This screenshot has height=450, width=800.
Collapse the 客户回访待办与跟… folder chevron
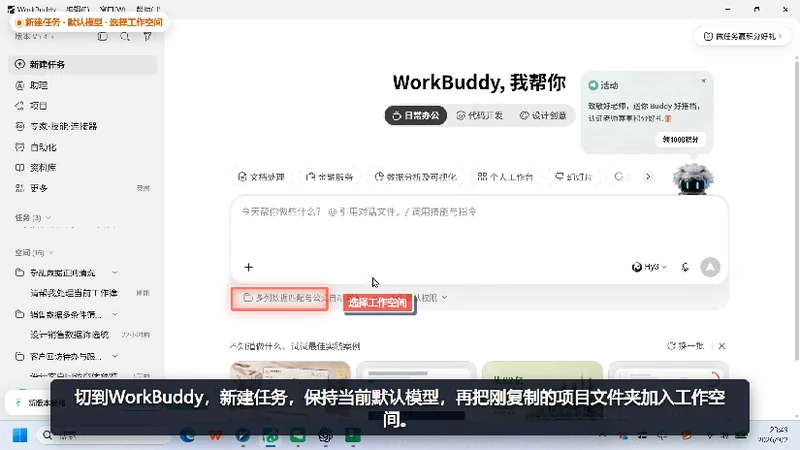coord(115,356)
